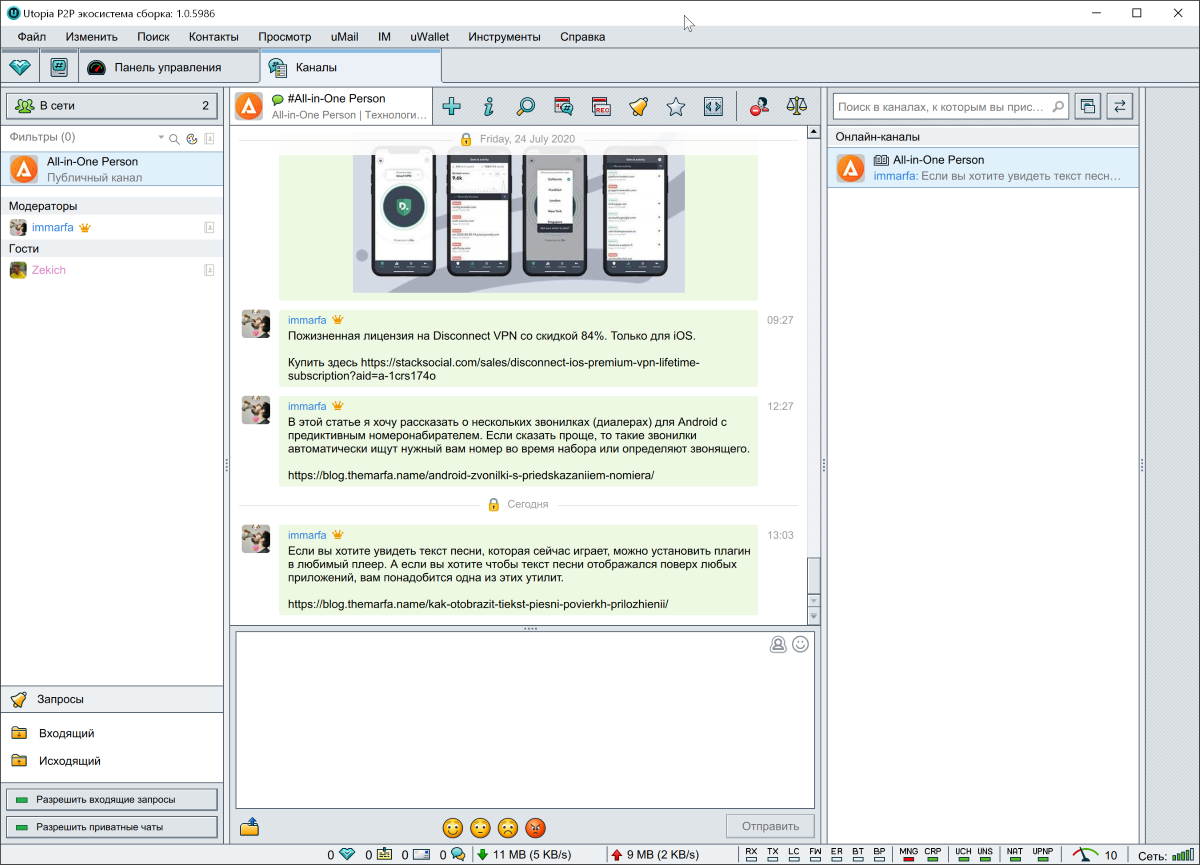Image resolution: width=1200 pixels, height=865 pixels.
Task: Open contact card icon next to Zekich
Action: tap(210, 270)
